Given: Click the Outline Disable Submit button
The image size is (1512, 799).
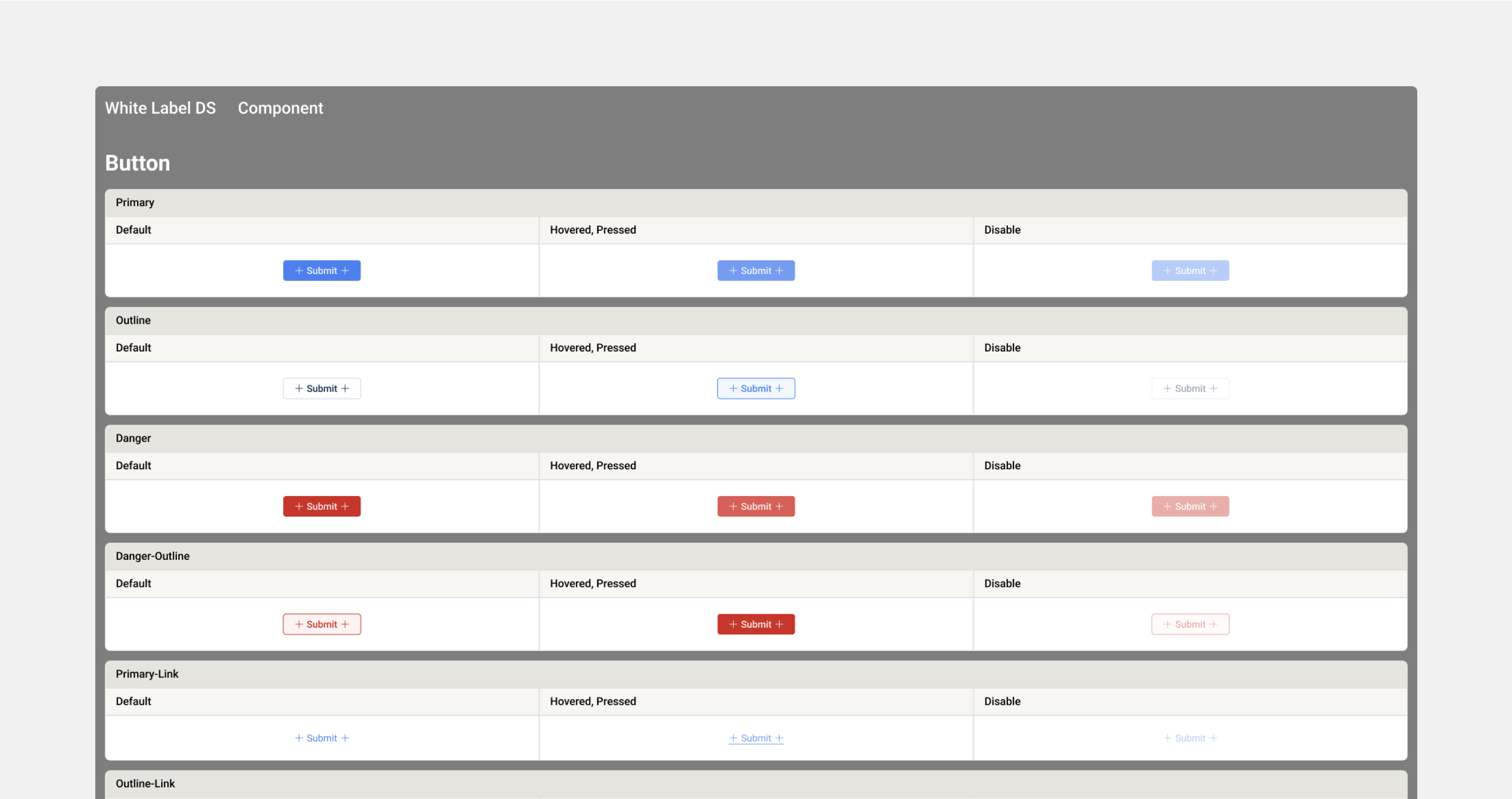Looking at the screenshot, I should click(x=1190, y=389).
